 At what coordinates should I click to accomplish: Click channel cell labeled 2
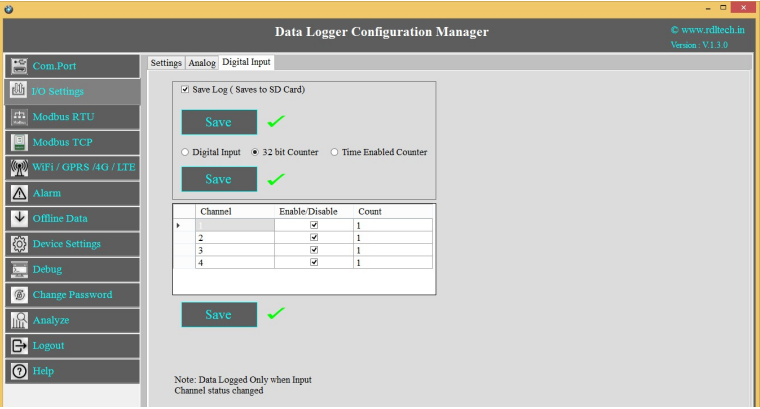point(235,237)
